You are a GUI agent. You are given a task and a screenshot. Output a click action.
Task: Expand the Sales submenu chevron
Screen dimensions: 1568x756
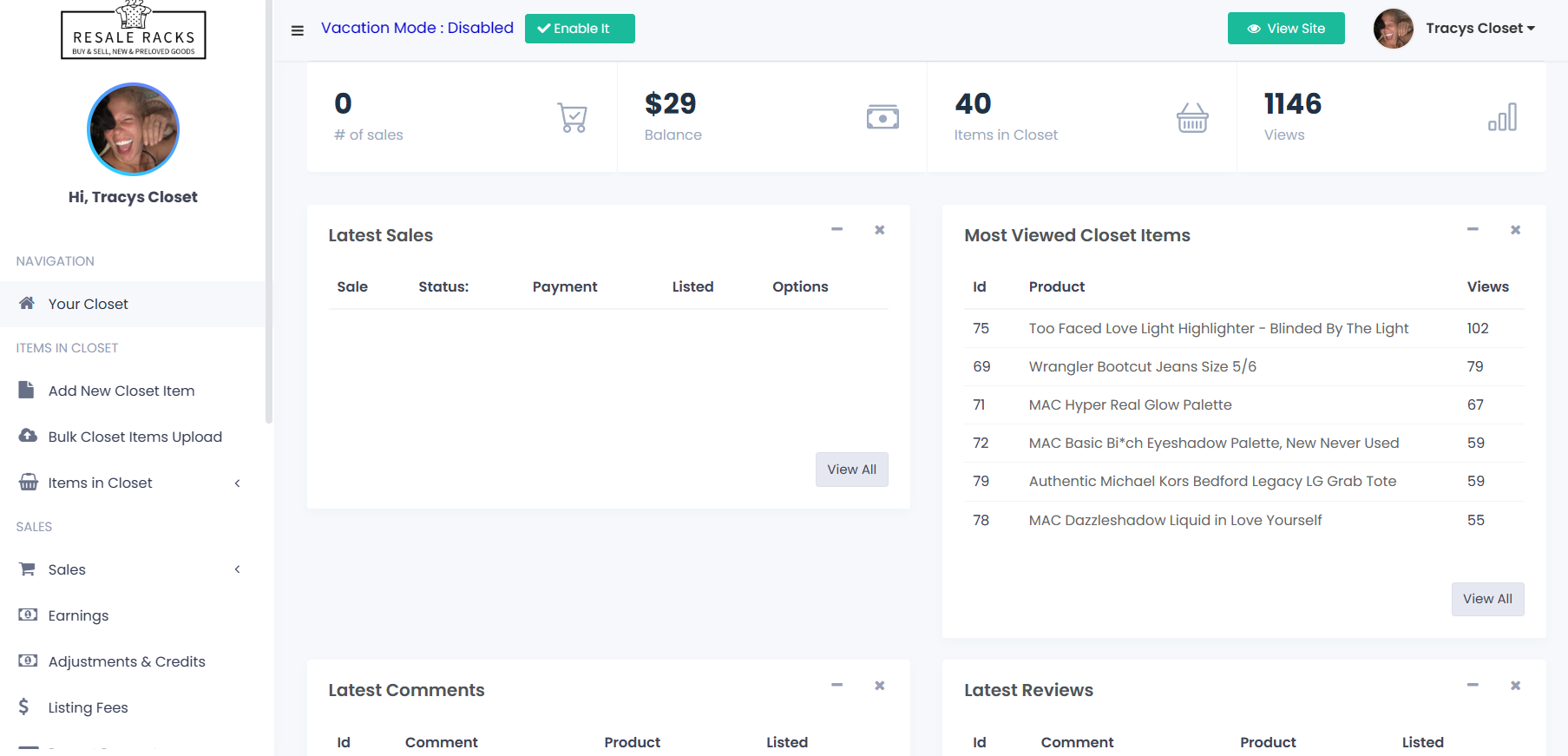(237, 569)
